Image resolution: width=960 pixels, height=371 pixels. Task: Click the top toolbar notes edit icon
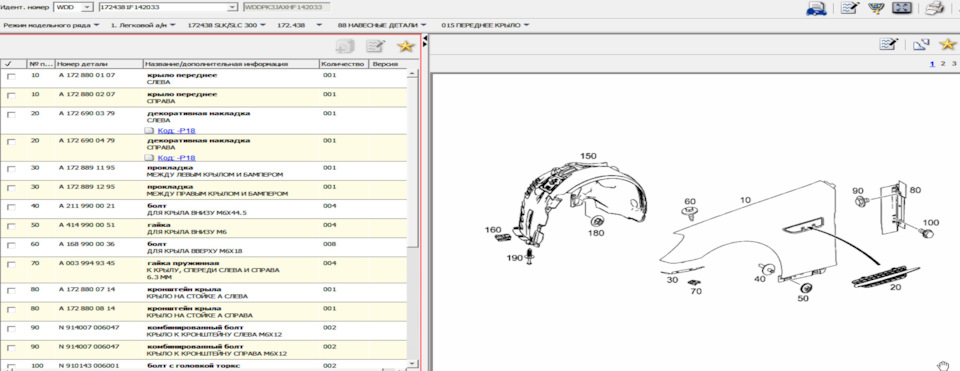pyautogui.click(x=850, y=9)
